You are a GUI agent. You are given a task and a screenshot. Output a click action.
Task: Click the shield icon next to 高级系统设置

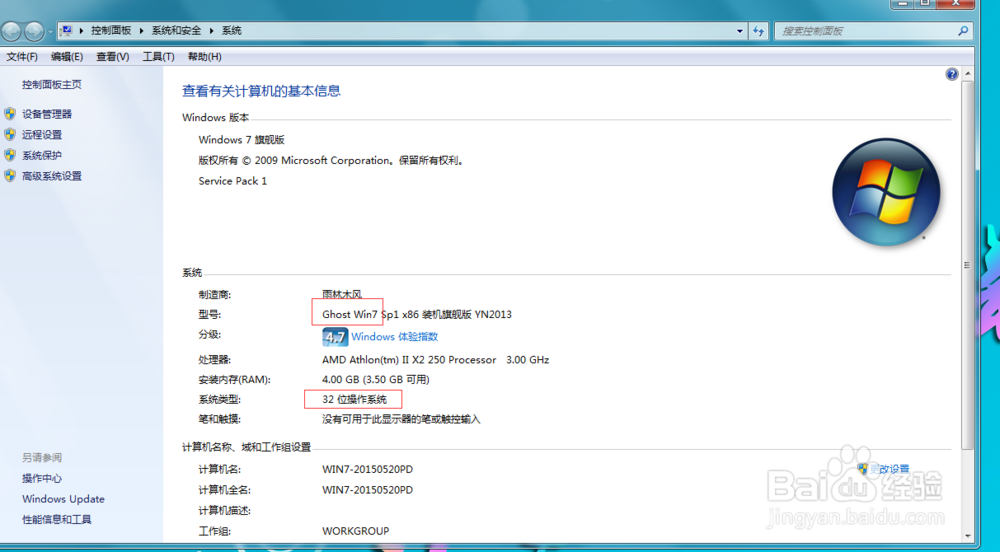click(x=10, y=175)
